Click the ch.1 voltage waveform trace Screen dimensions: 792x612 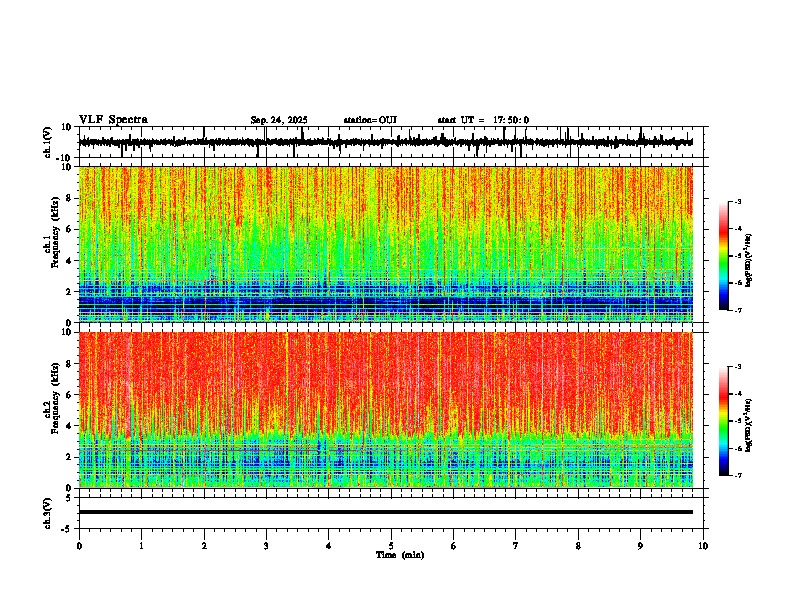click(x=386, y=142)
